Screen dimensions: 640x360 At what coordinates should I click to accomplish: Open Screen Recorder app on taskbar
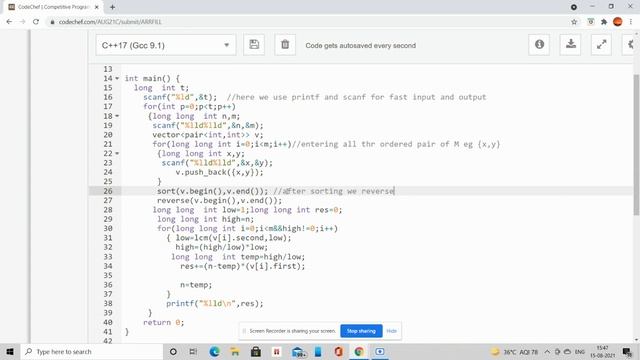[x=380, y=351]
